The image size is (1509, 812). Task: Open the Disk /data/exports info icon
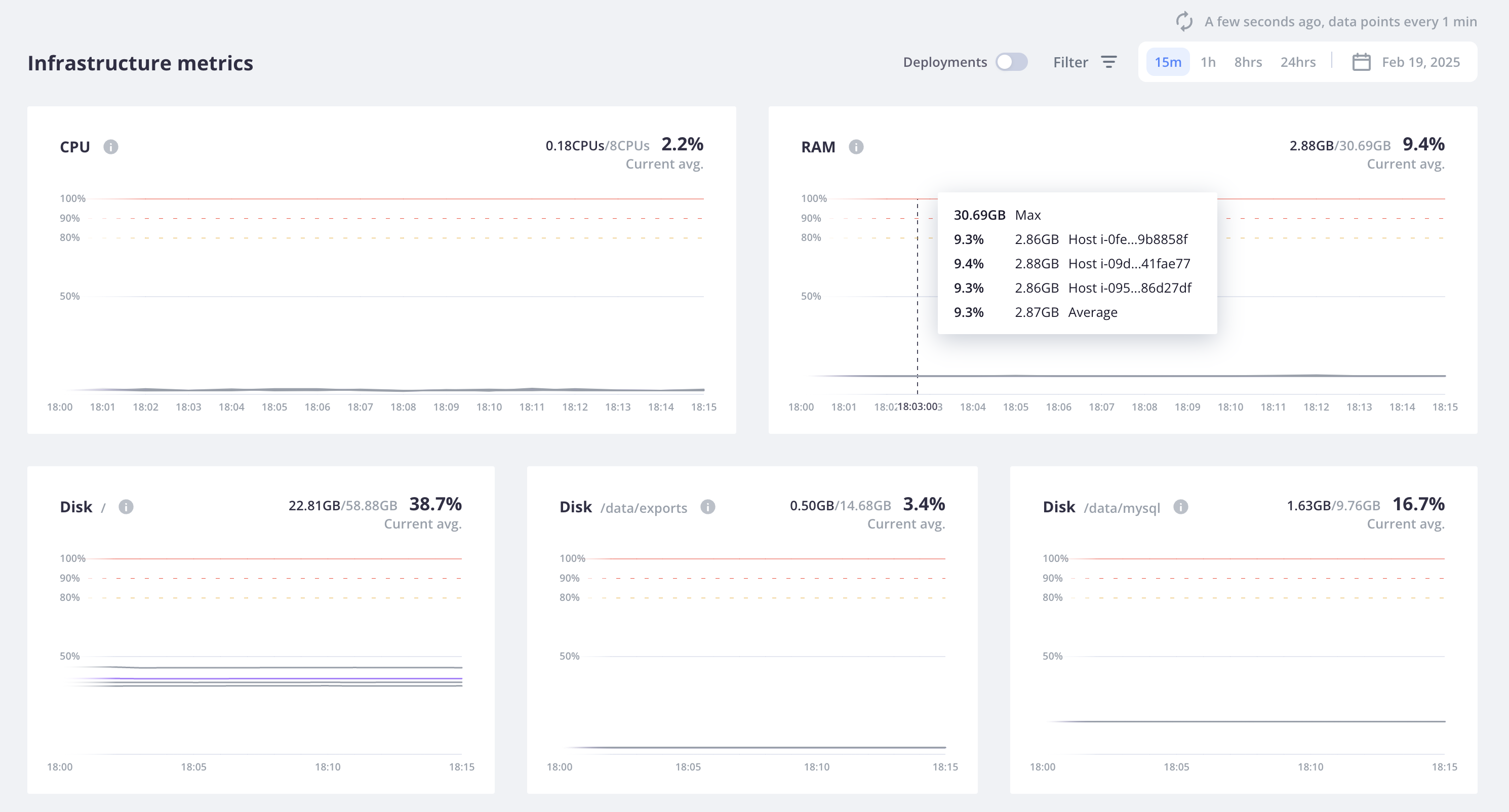[x=707, y=506]
